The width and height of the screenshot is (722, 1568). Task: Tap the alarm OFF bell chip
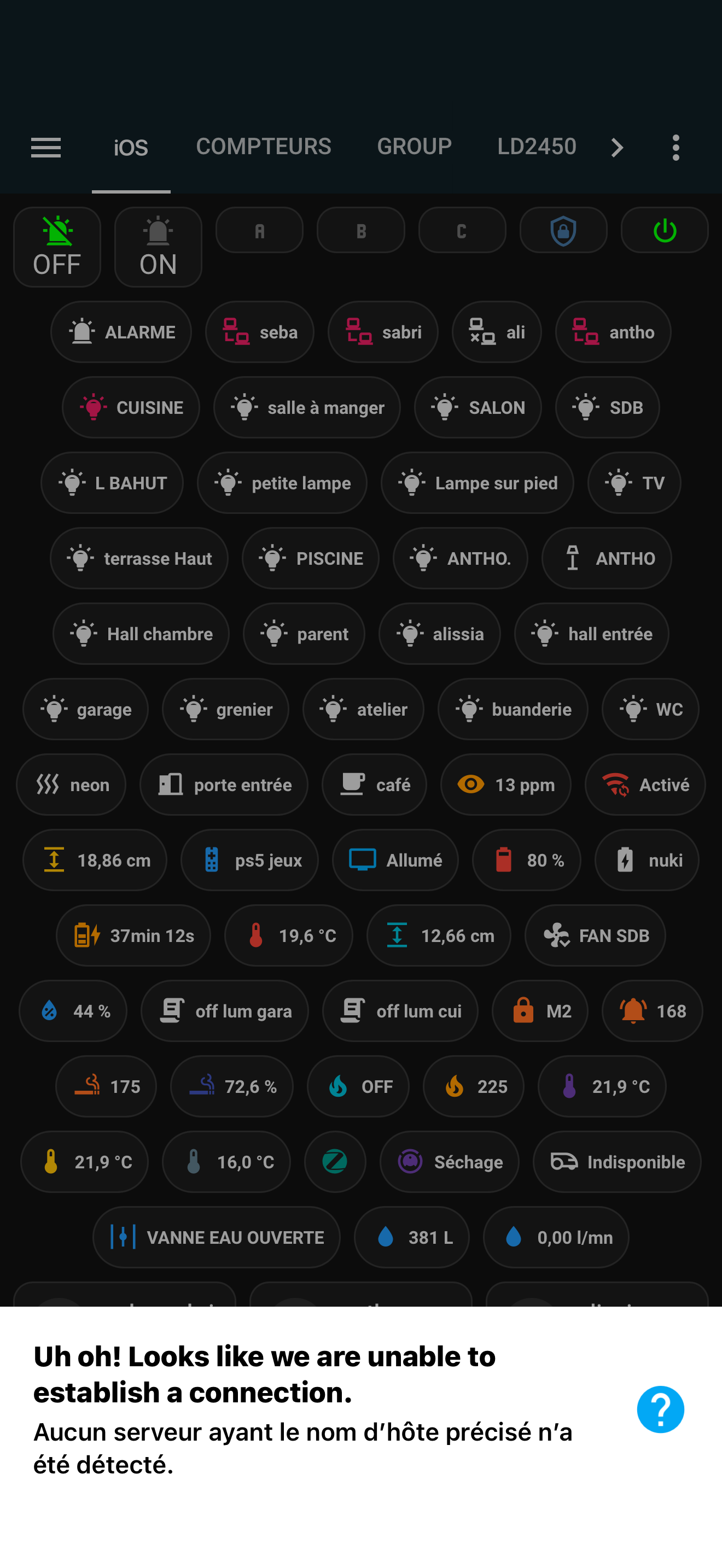point(57,247)
